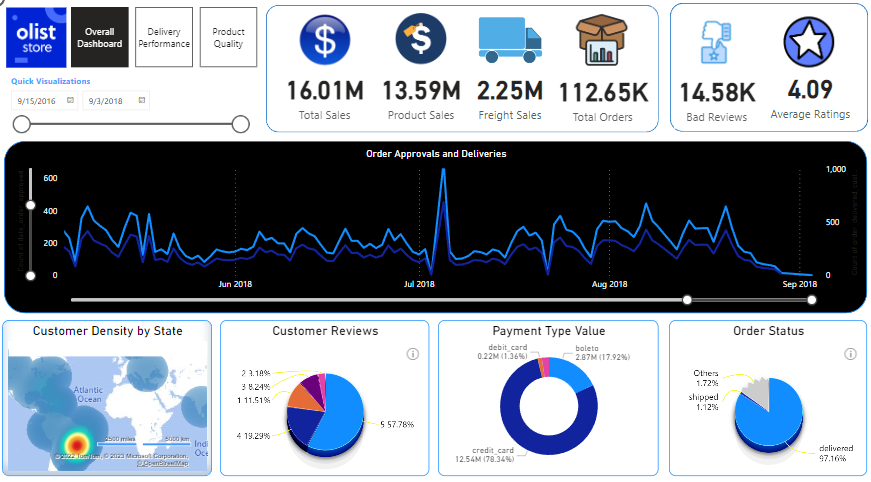Click the olist store logo
Screen dimensions: 871x482
(38, 38)
